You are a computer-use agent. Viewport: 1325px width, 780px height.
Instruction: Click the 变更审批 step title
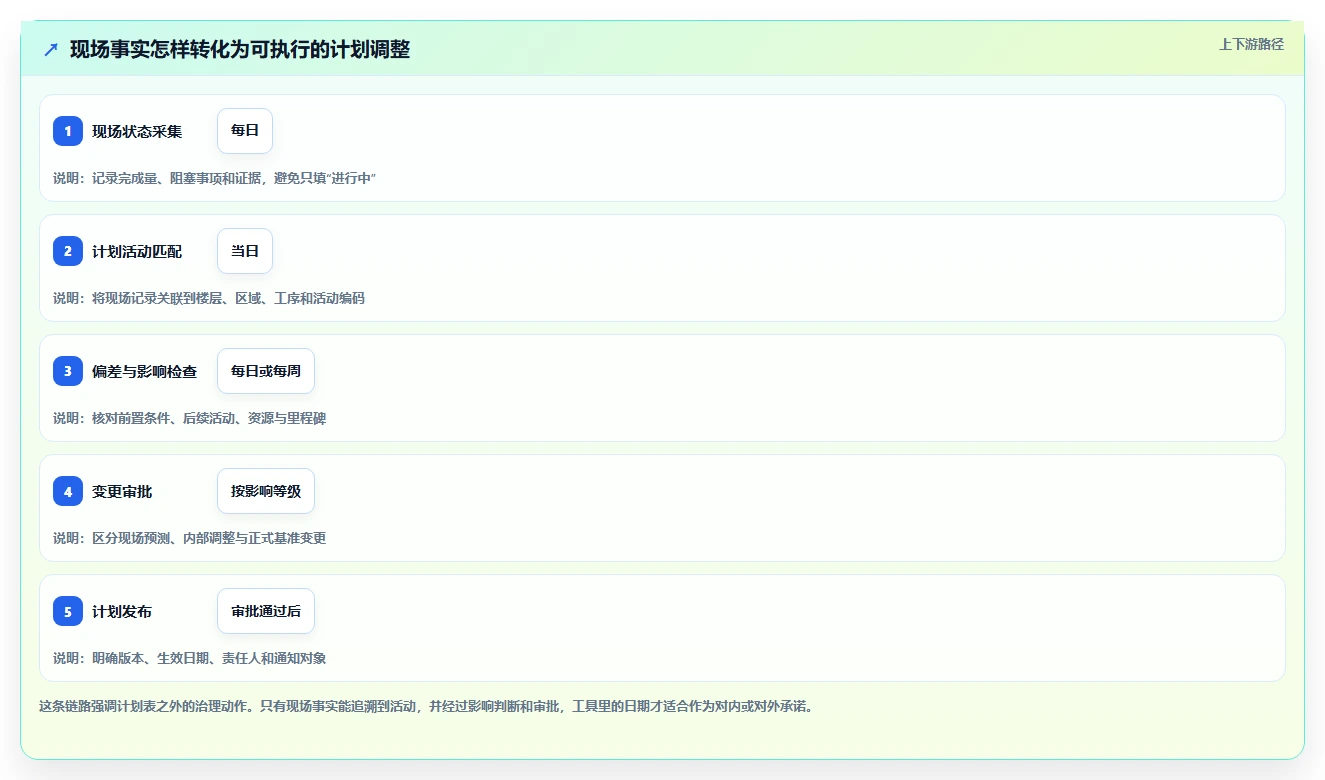tap(122, 491)
